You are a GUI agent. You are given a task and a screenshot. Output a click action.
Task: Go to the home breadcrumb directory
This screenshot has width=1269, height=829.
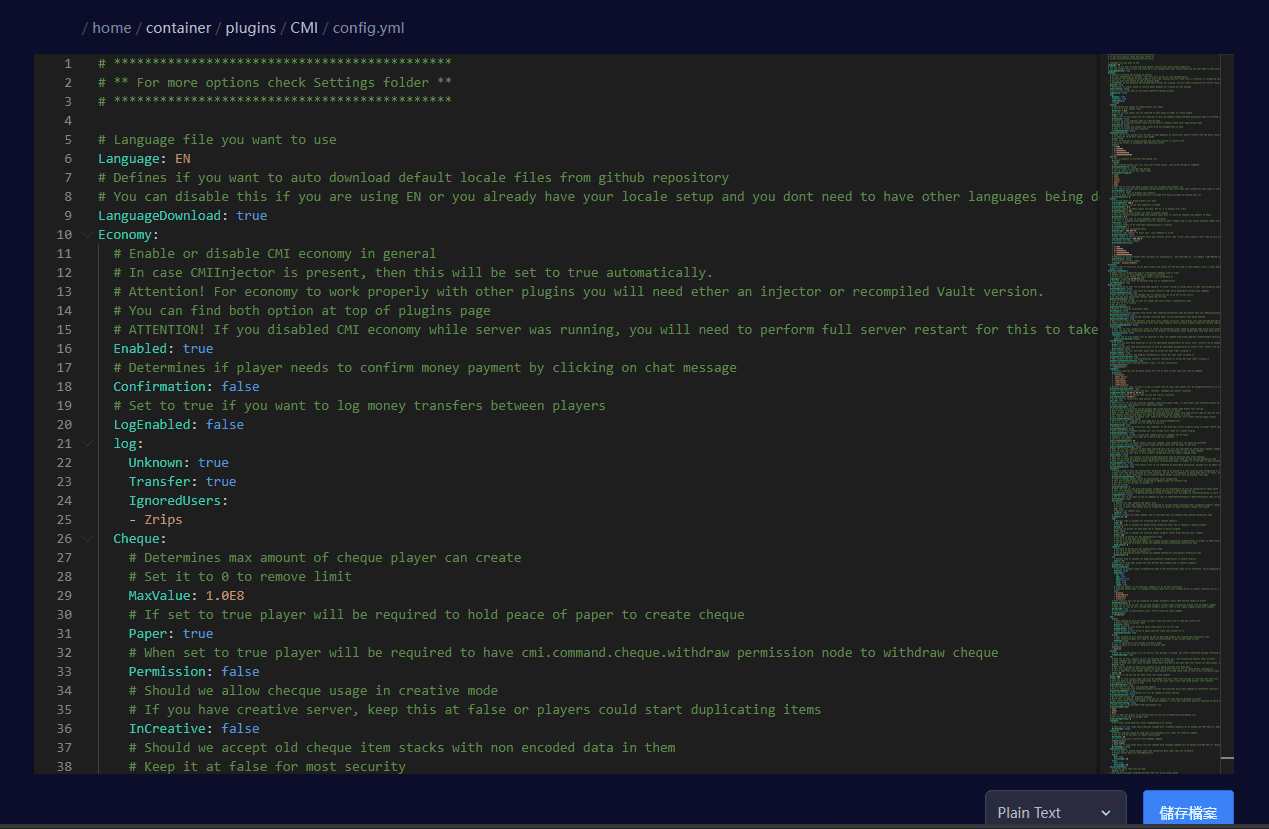pos(111,28)
